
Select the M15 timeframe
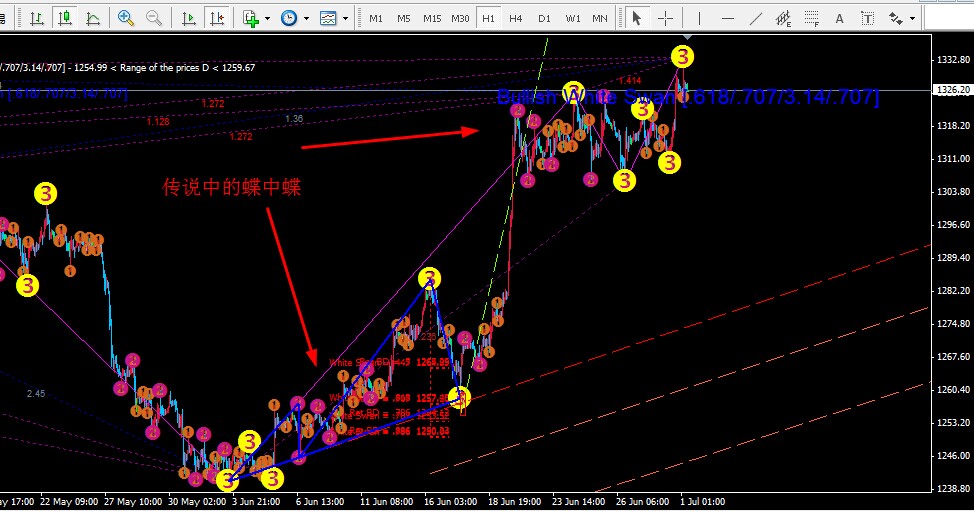[432, 19]
